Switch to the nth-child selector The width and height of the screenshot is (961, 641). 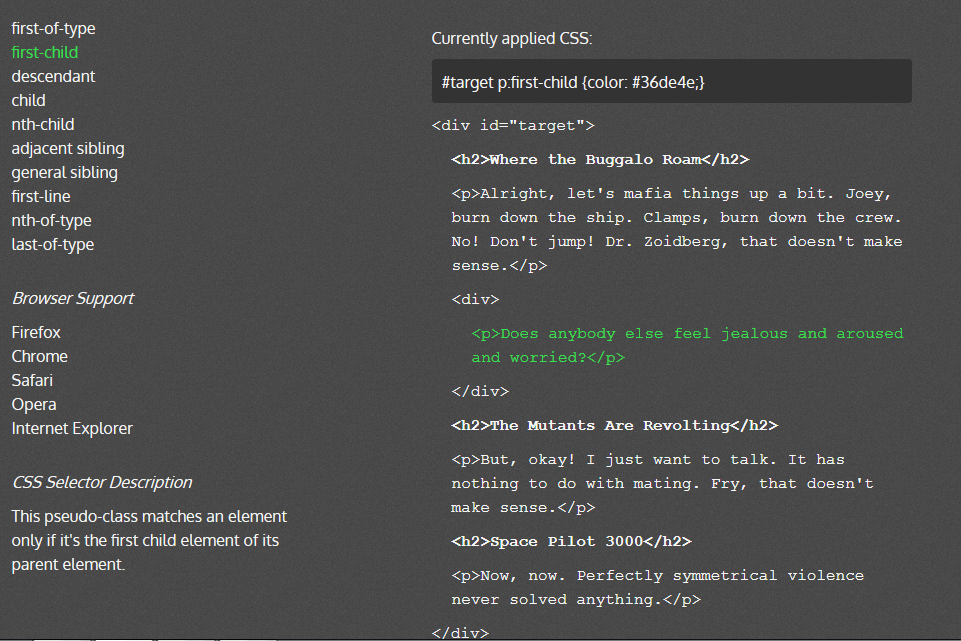click(43, 124)
